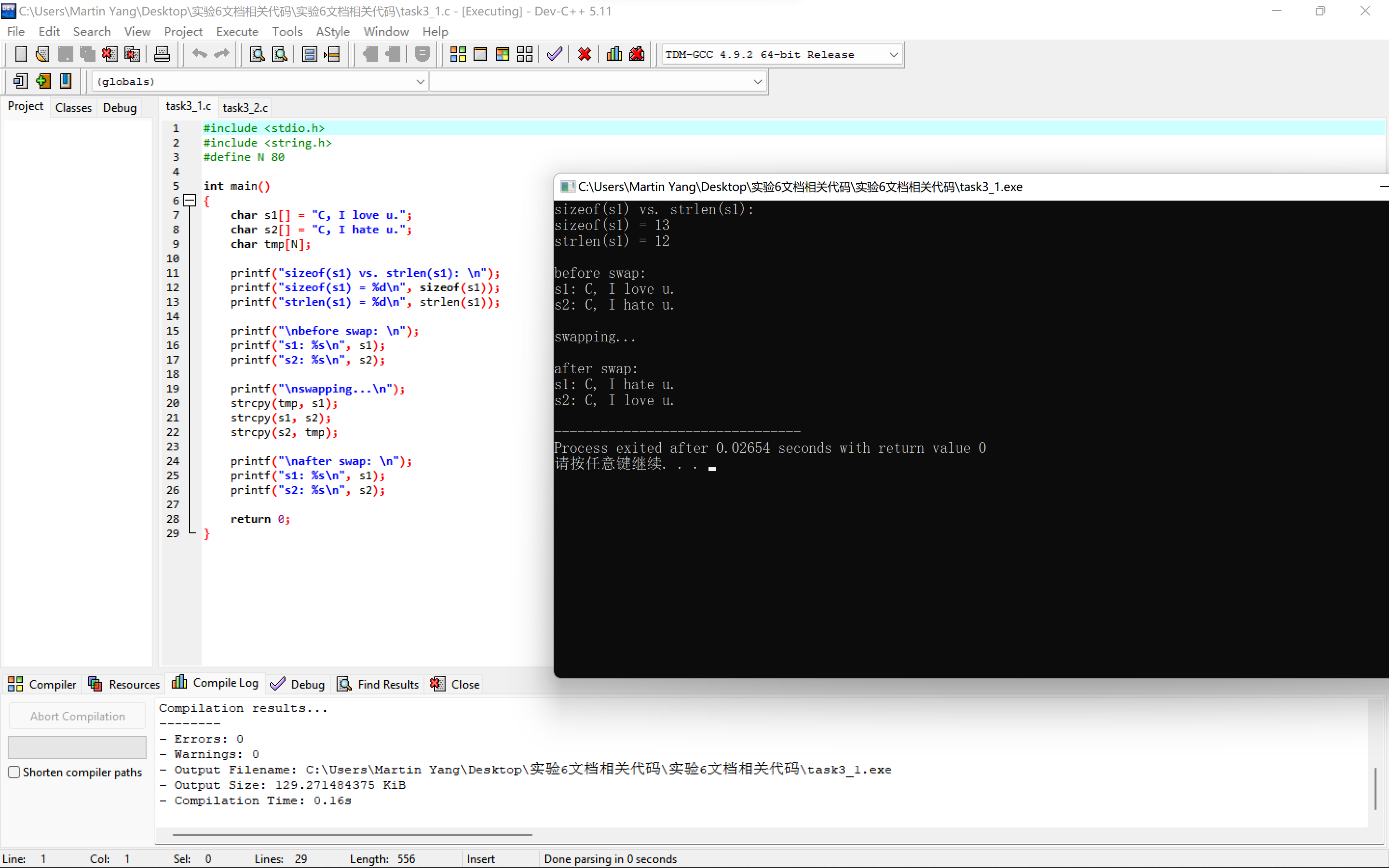Enable Shorten compiler paths checkbox
Image resolution: width=1389 pixels, height=868 pixels.
click(14, 772)
